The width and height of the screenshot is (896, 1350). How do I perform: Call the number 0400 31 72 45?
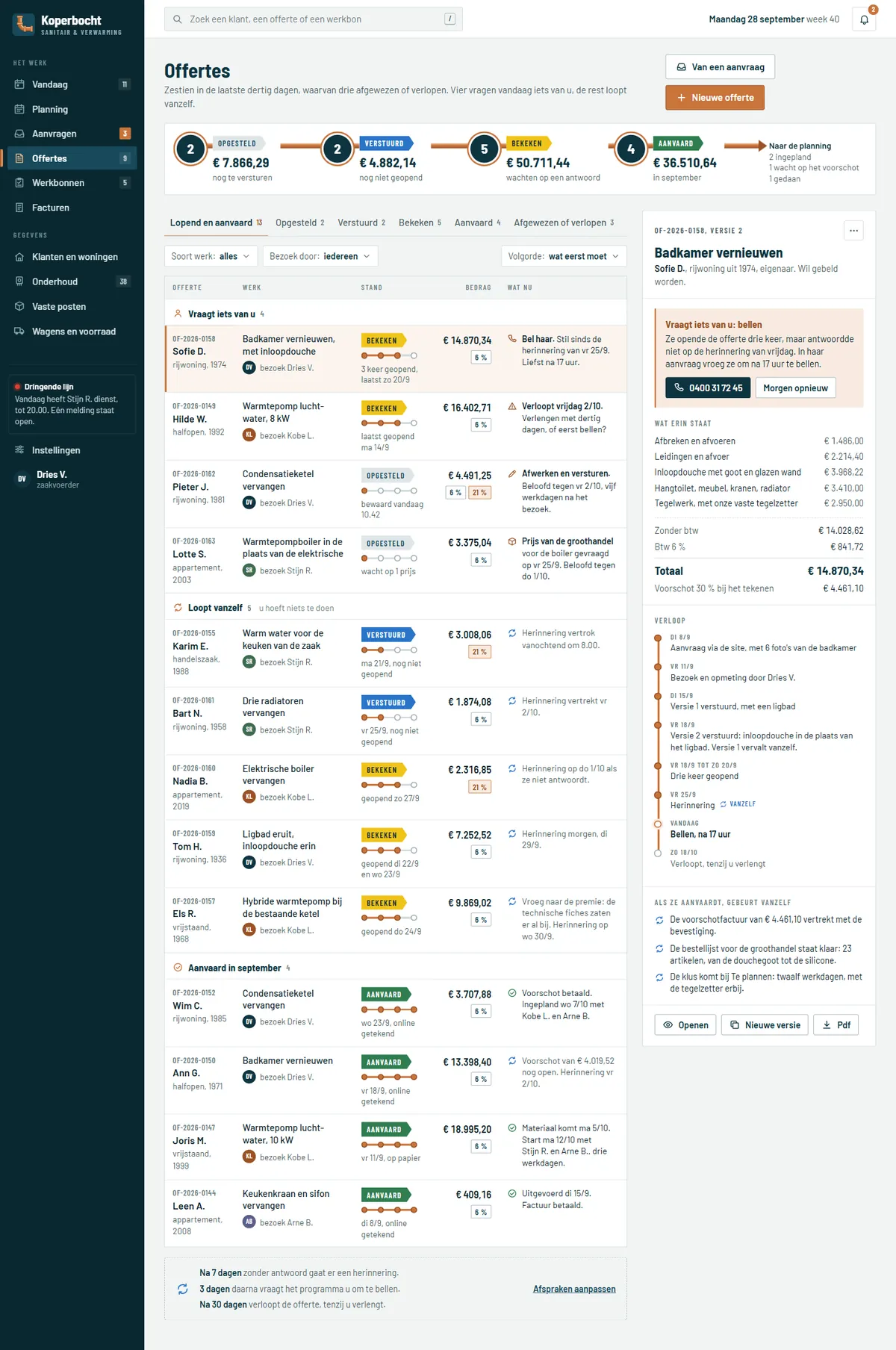click(x=708, y=388)
